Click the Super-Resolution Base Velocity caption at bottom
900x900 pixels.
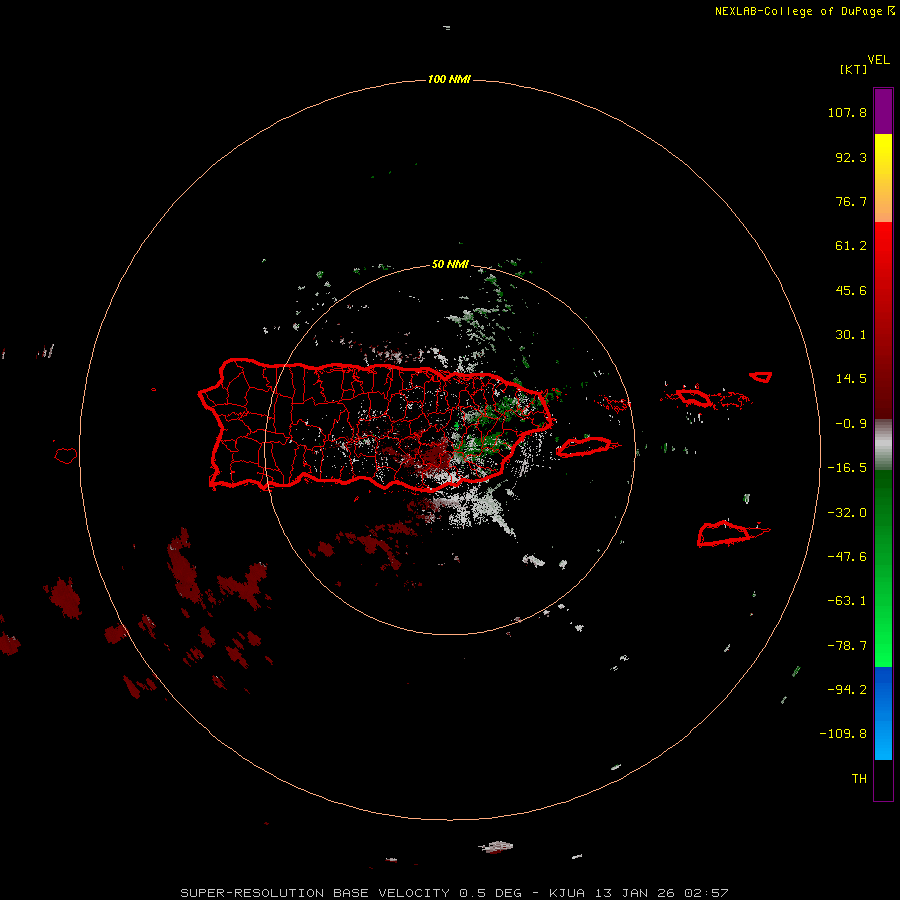pos(454,893)
